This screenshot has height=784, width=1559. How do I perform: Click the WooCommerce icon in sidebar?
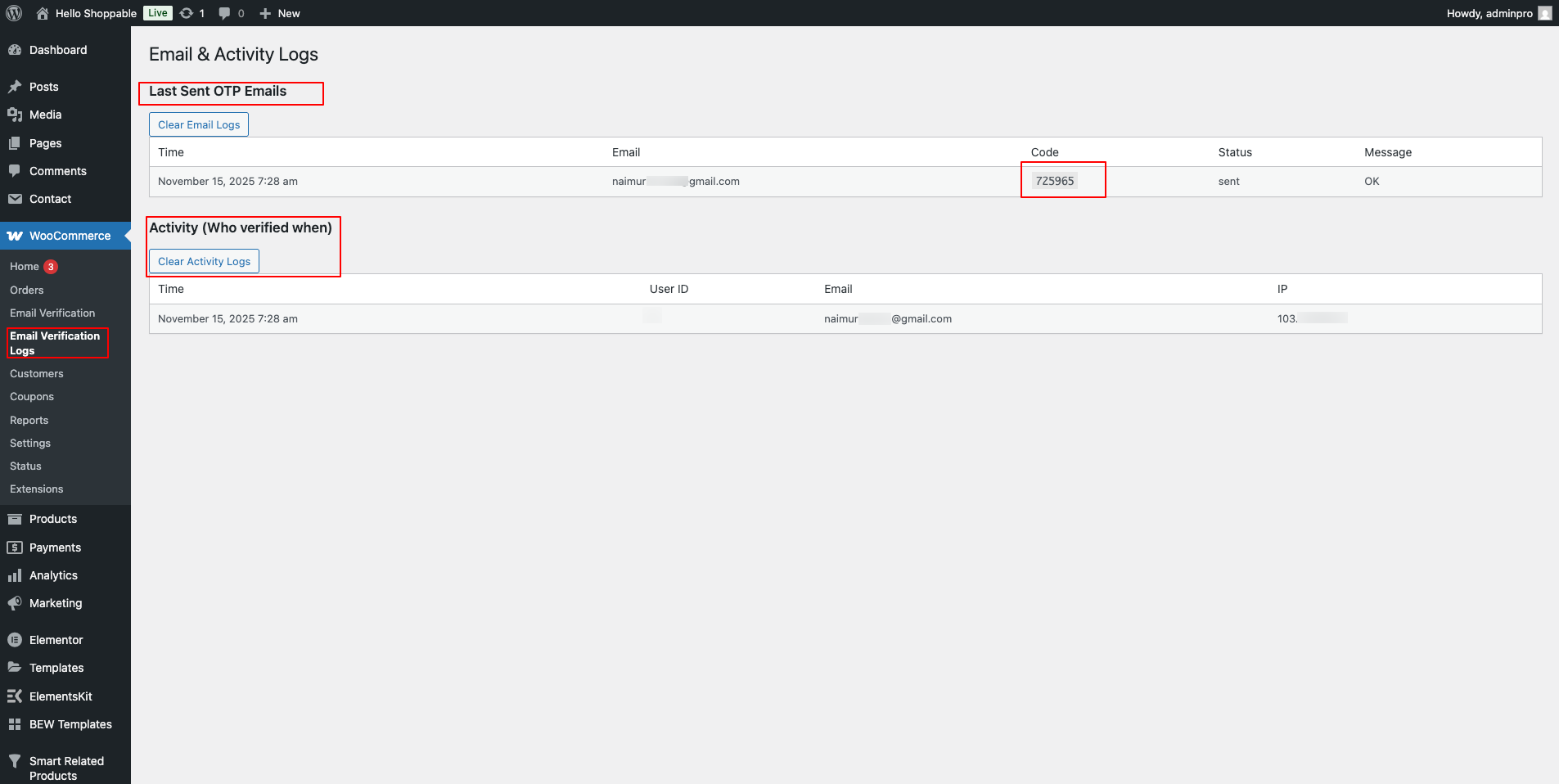(x=15, y=236)
